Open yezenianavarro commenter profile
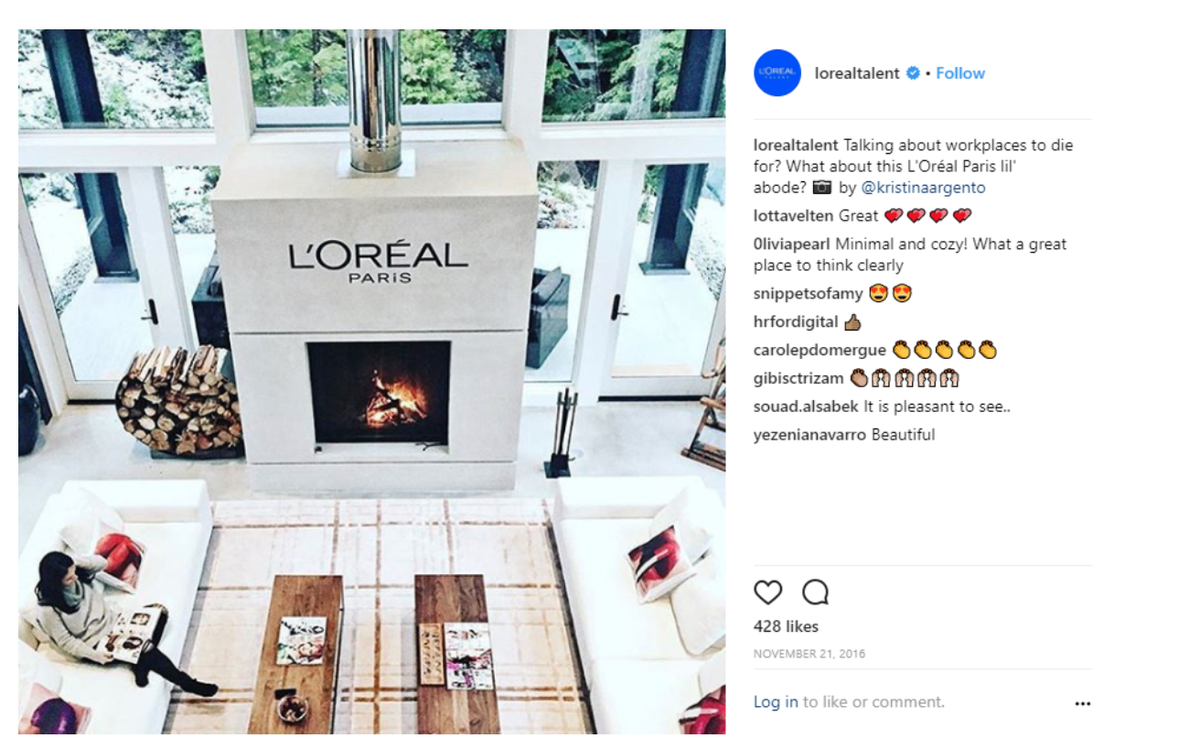This screenshot has width=1200, height=749. pos(810,435)
